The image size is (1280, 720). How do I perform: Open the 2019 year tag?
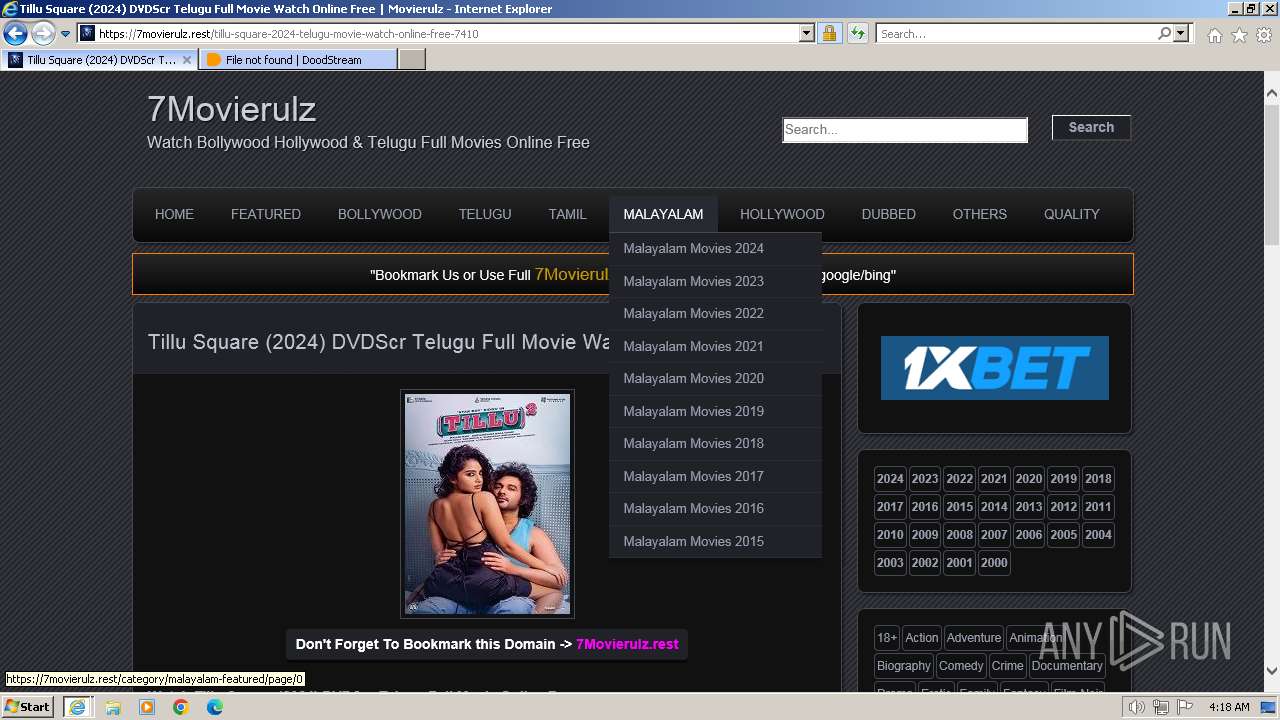tap(1064, 479)
